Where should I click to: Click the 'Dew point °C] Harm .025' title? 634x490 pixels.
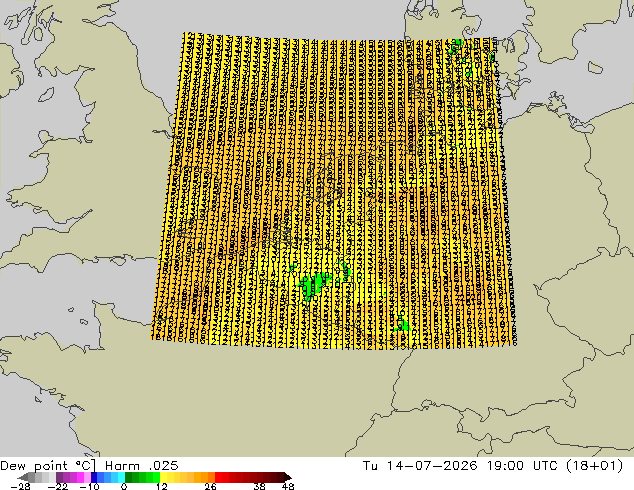89,466
